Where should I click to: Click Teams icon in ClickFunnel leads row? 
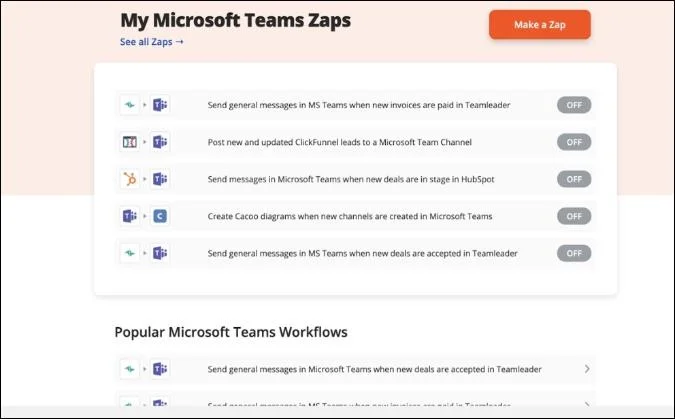160,142
